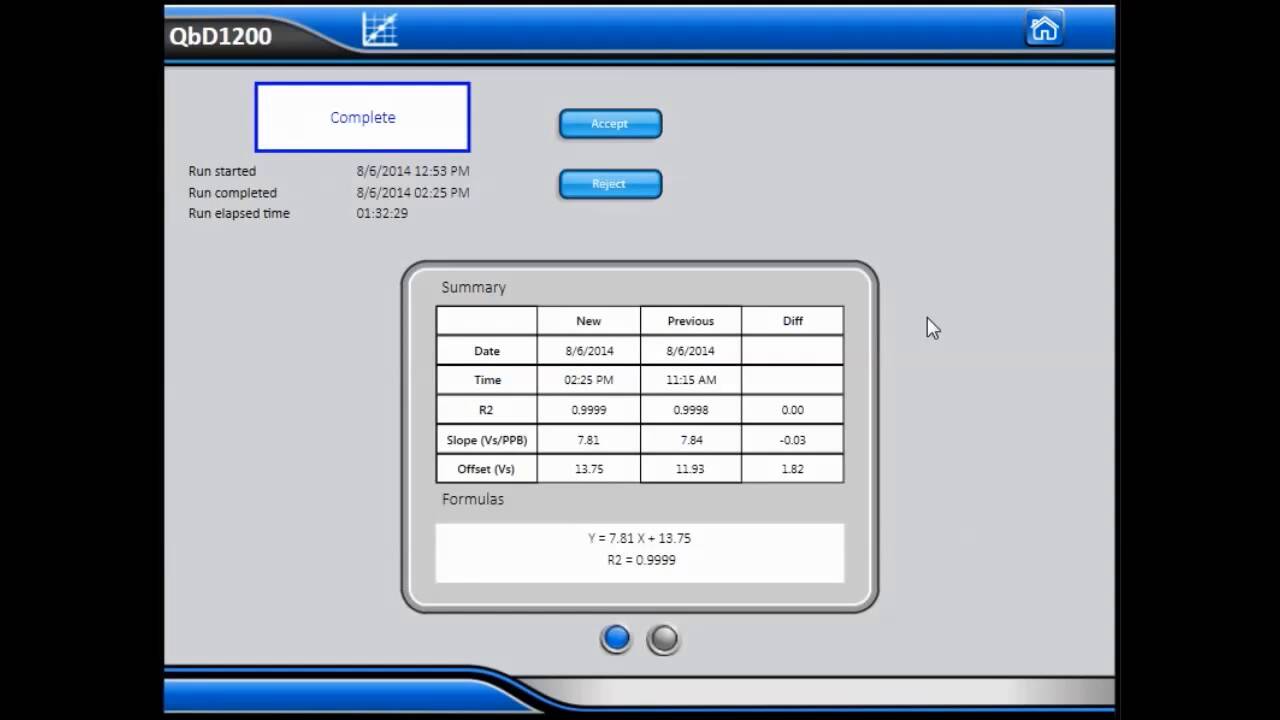Select the Diff column header
This screenshot has width=1280, height=720.
pyautogui.click(x=793, y=321)
